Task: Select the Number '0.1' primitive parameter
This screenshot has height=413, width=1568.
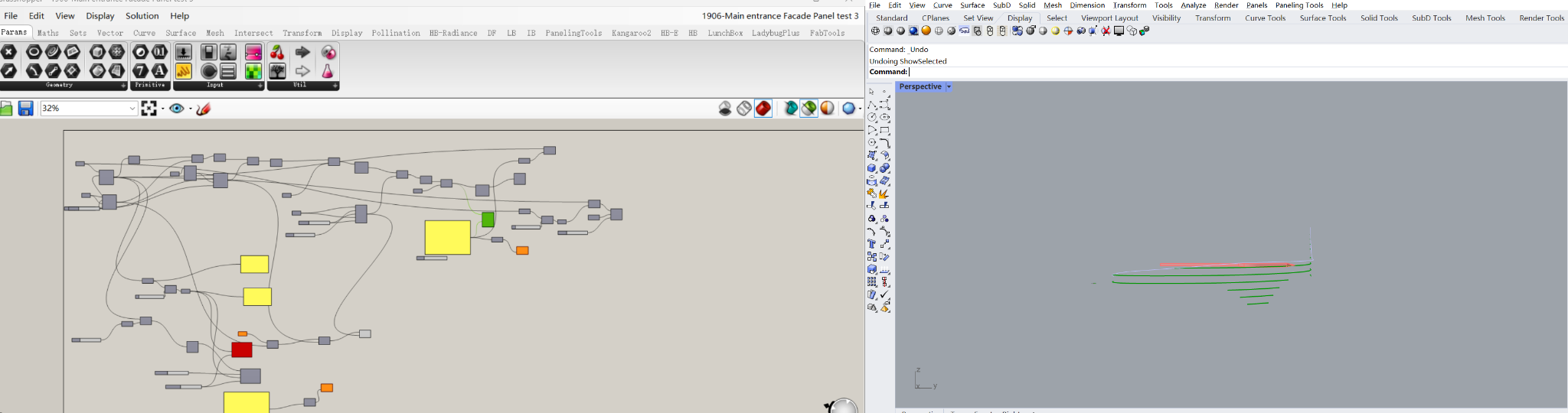Action: [x=159, y=52]
